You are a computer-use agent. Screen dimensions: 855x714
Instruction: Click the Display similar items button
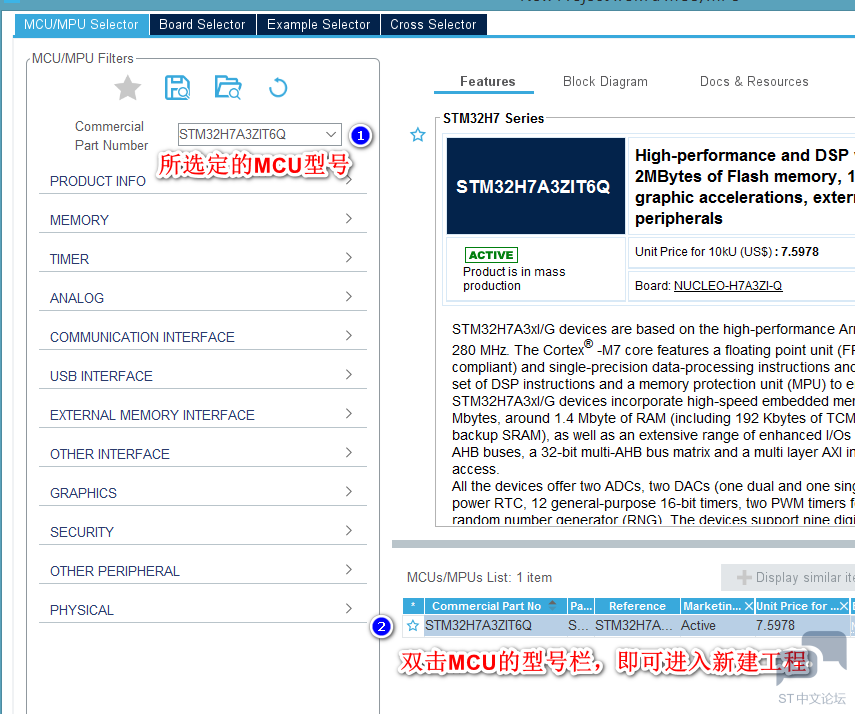(x=788, y=577)
